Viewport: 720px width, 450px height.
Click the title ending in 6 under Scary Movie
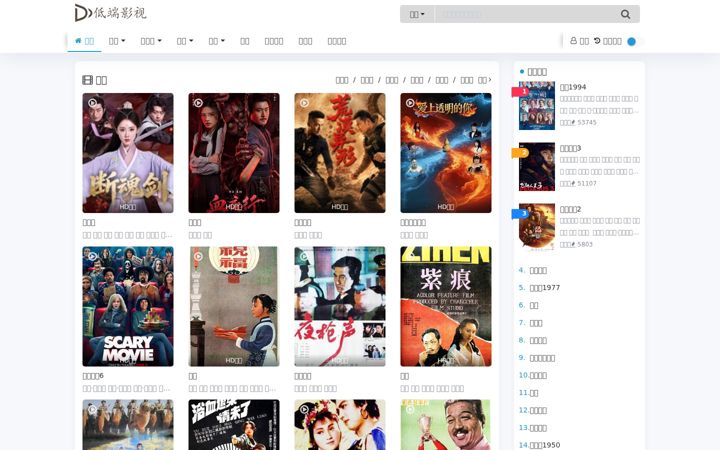click(x=93, y=376)
